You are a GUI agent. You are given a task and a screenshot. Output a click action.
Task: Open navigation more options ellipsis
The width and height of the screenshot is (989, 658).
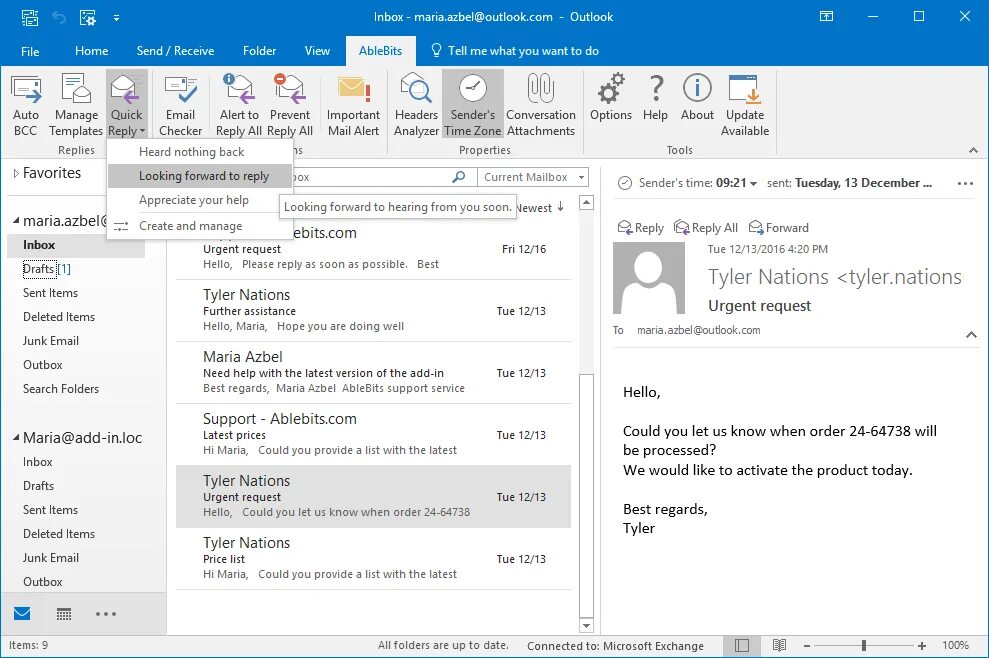(x=105, y=614)
